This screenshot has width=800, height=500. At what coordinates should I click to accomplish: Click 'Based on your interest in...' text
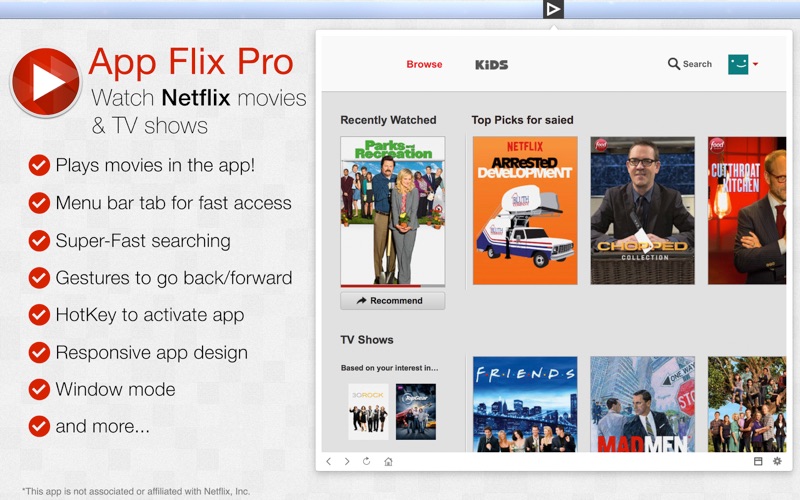pos(389,368)
